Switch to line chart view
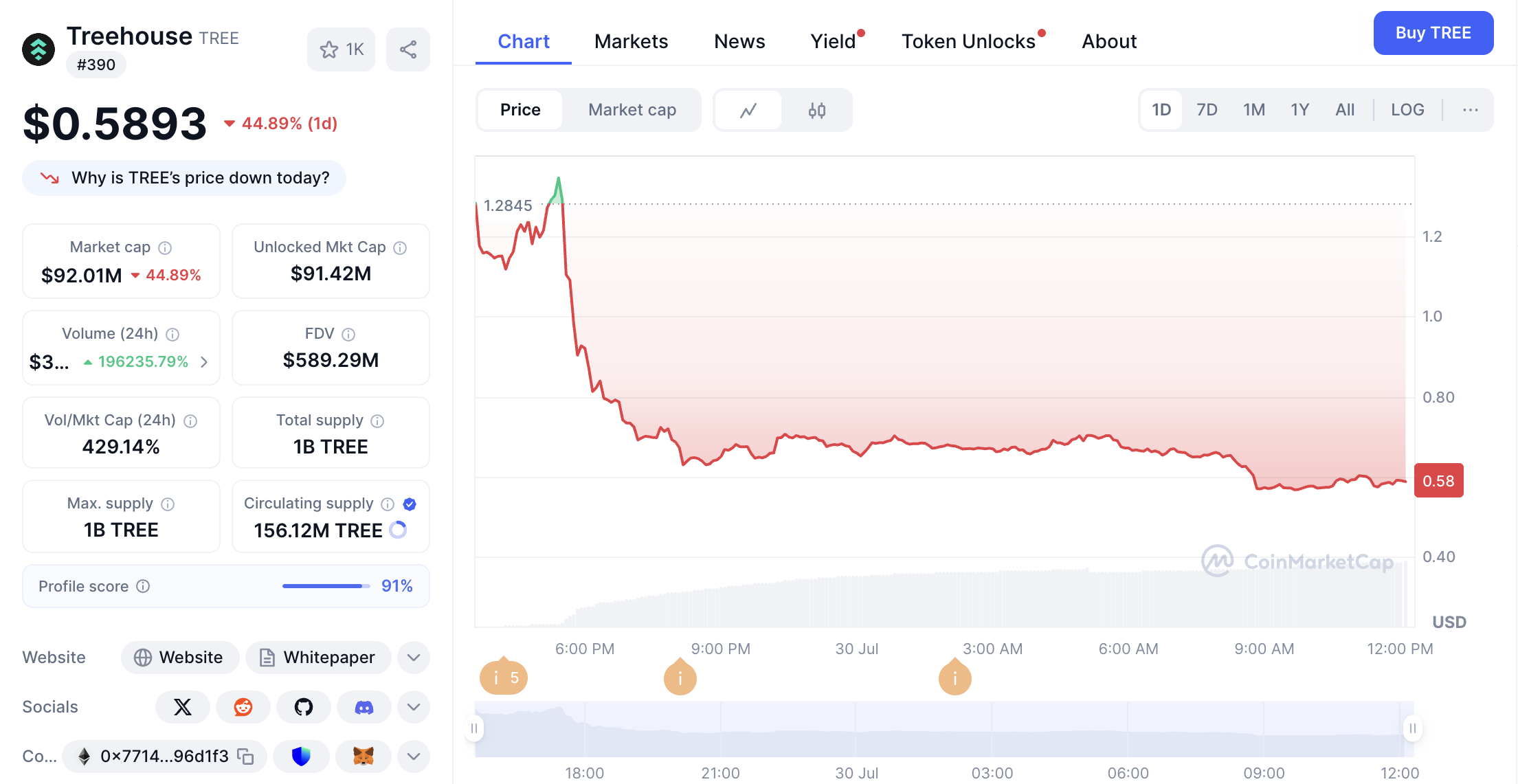 [x=748, y=110]
